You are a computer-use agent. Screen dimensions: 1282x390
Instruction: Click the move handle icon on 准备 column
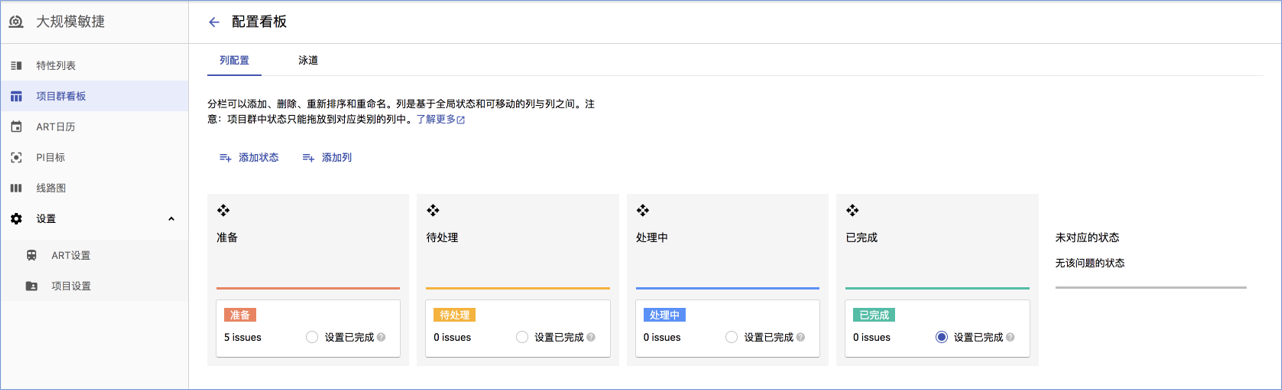point(223,210)
